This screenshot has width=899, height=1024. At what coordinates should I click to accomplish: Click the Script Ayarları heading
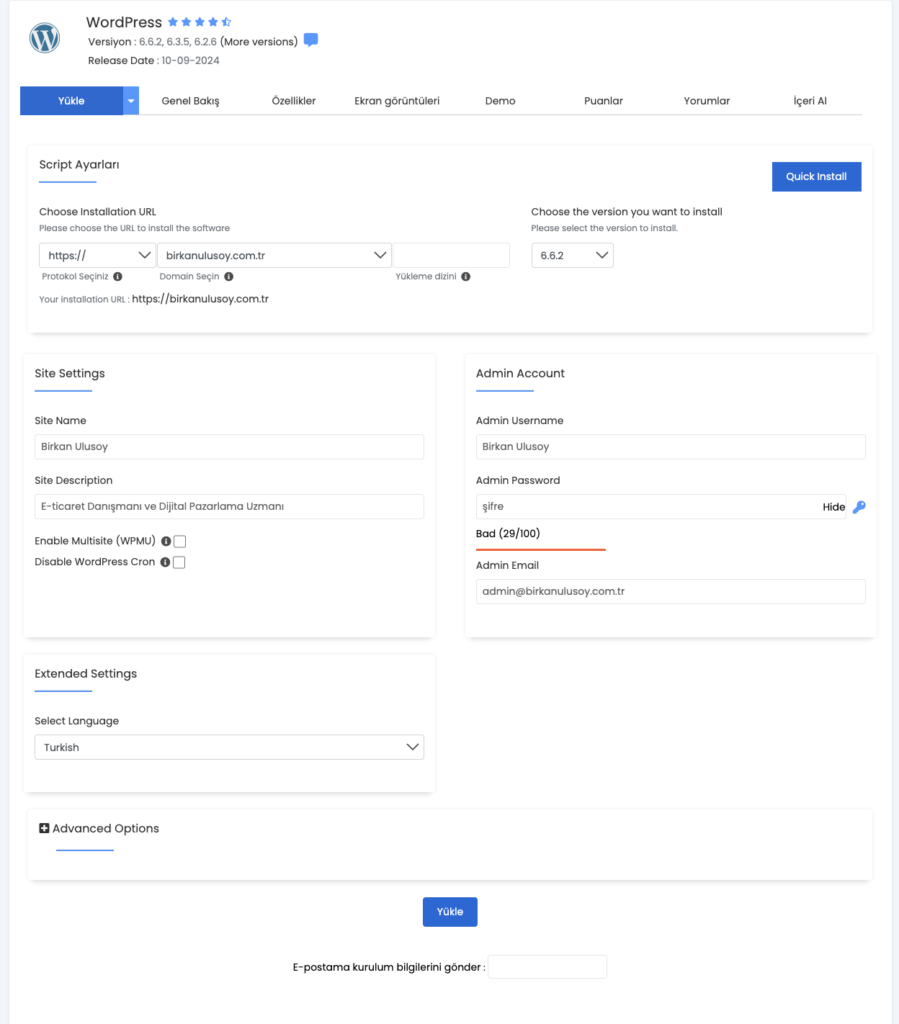point(79,165)
